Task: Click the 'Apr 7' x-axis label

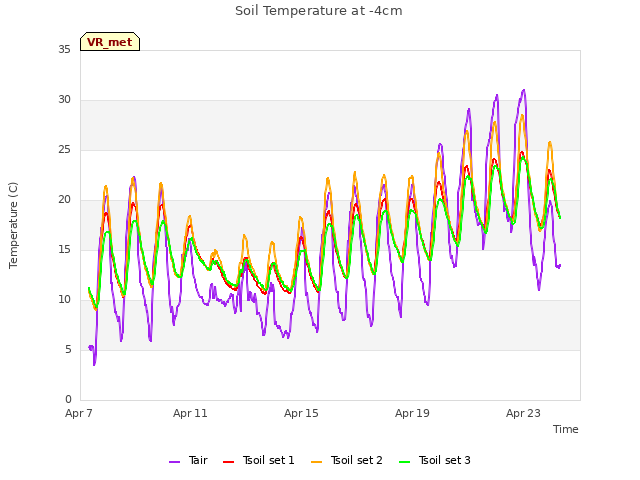Action: (x=79, y=413)
